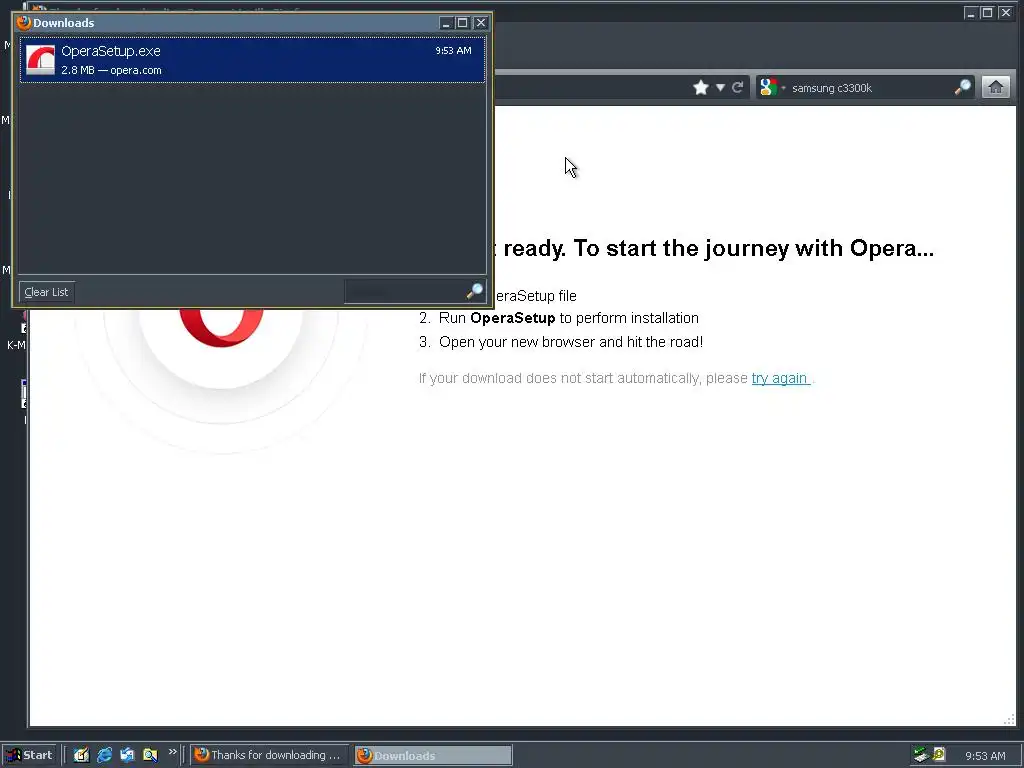Viewport: 1024px width, 768px height.
Task: Open the Windows Start menu
Action: coord(29,755)
